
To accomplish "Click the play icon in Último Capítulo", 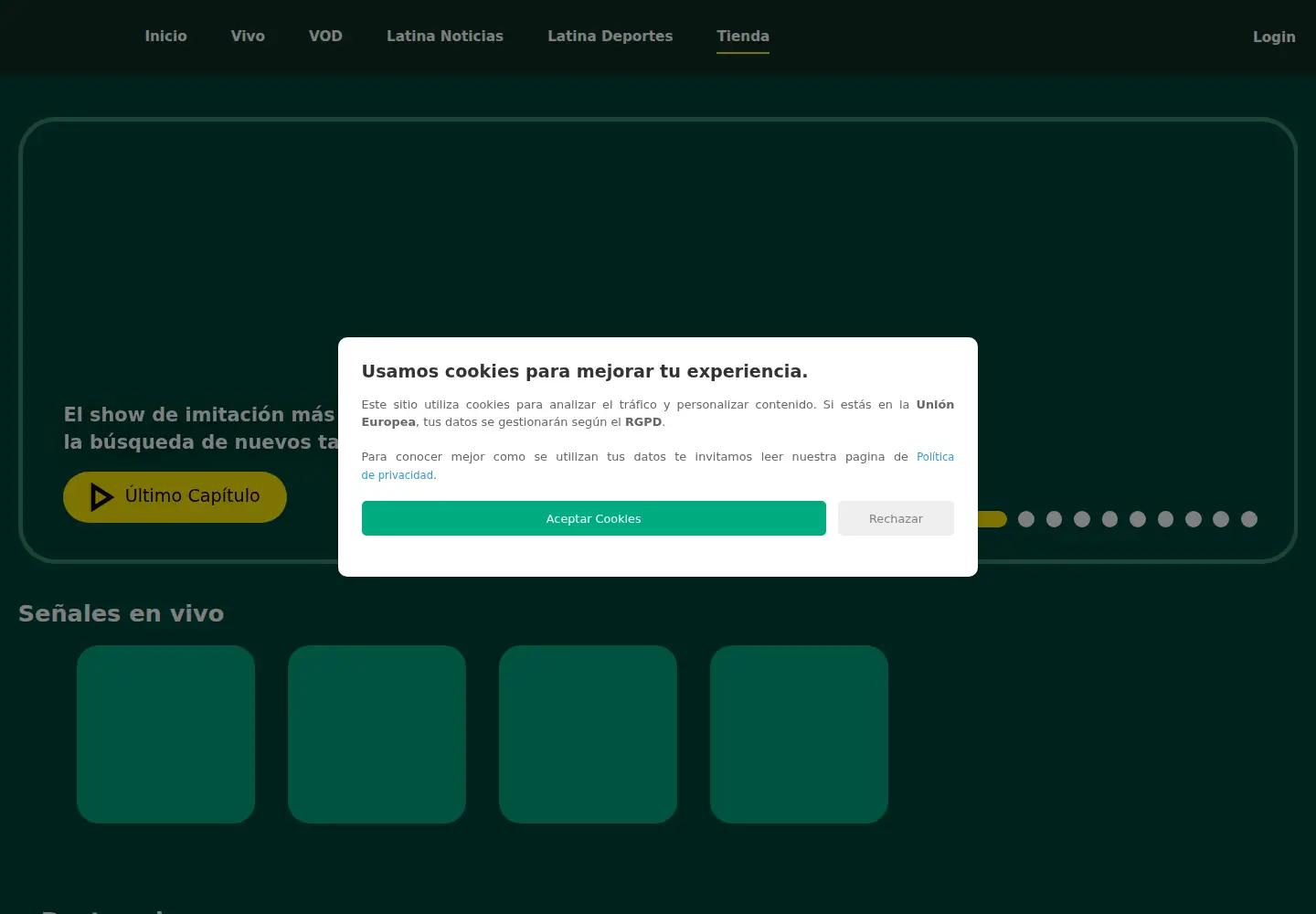I will click(101, 497).
